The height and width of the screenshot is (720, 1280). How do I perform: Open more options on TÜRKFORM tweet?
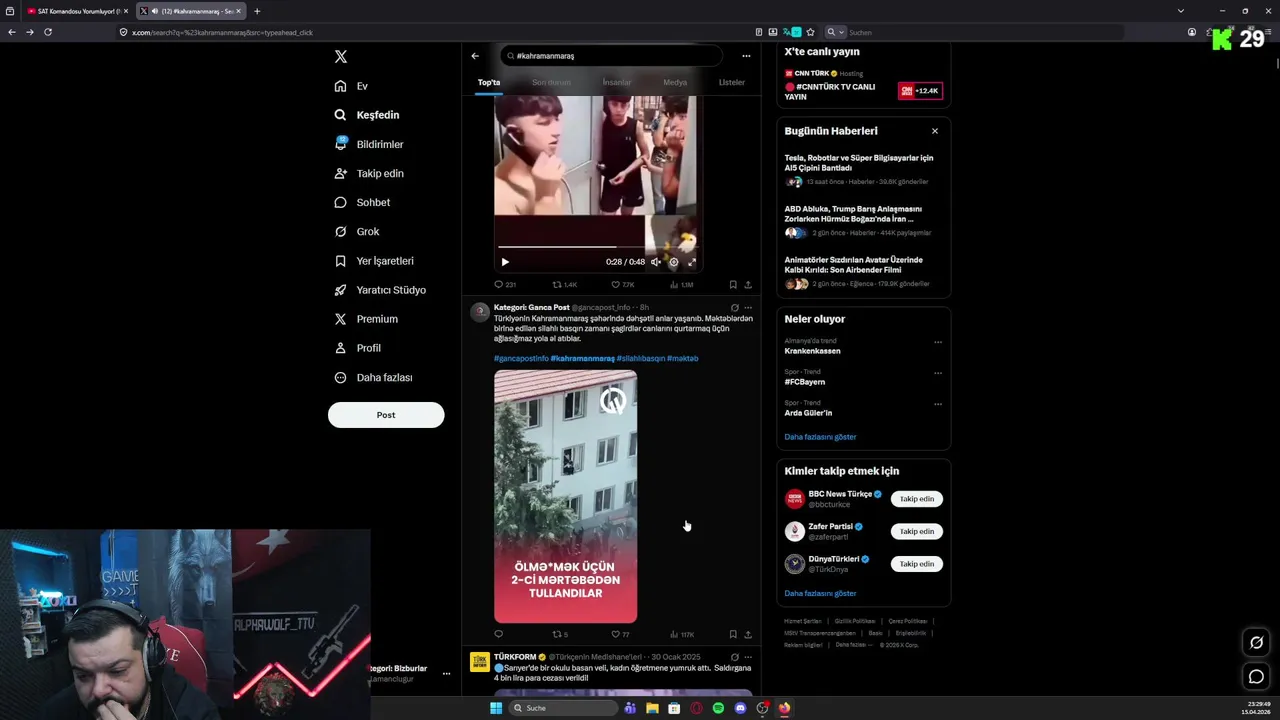tap(748, 657)
